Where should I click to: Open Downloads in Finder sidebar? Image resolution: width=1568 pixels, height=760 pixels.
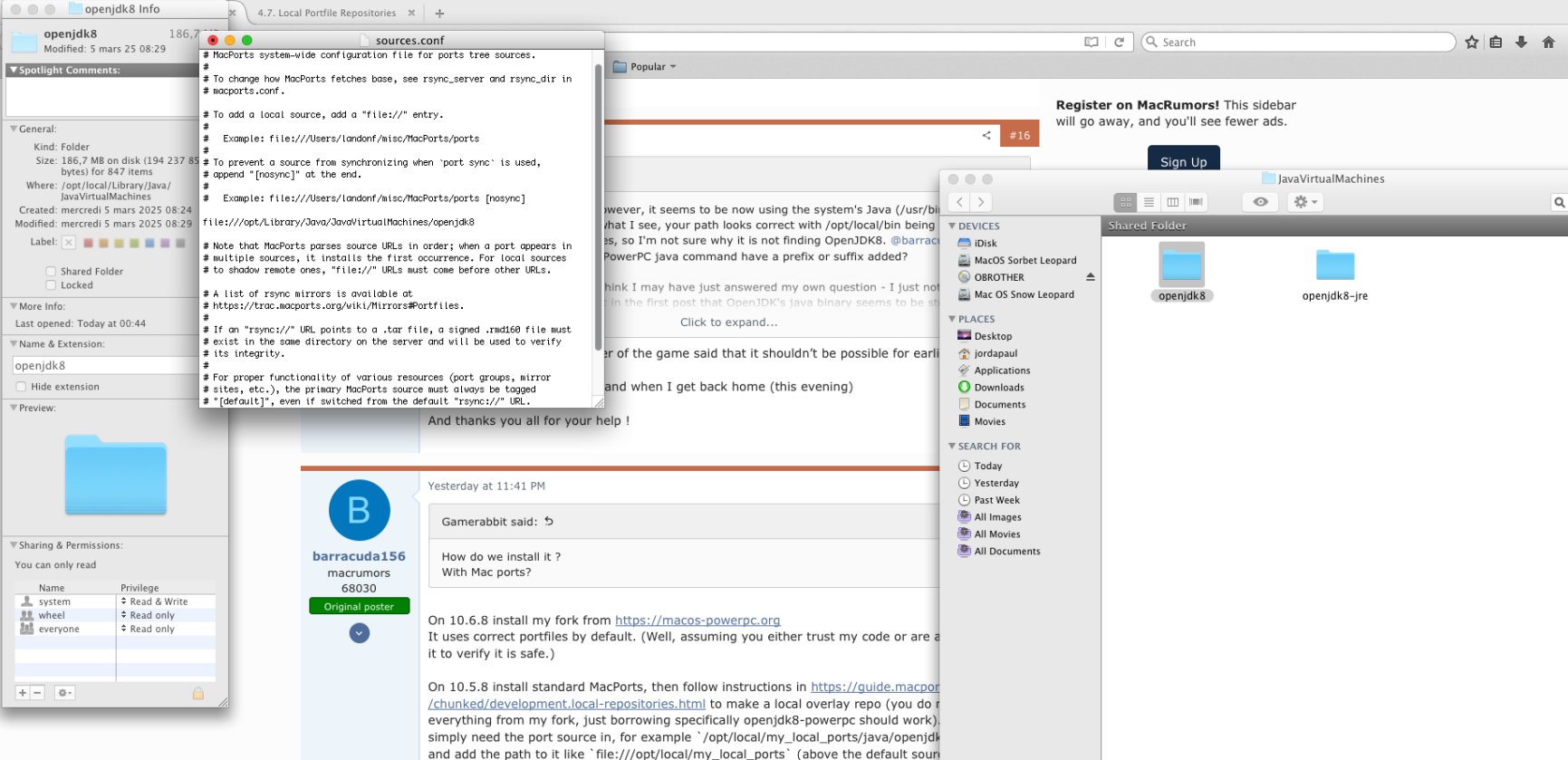point(998,388)
